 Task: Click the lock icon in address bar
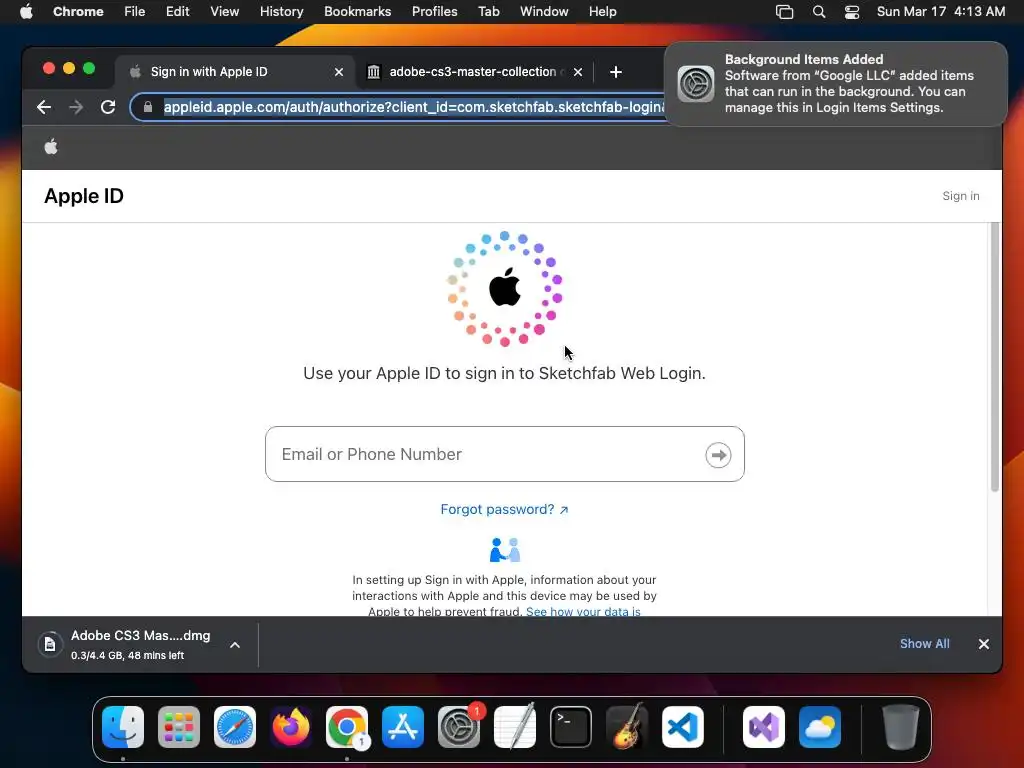[148, 107]
